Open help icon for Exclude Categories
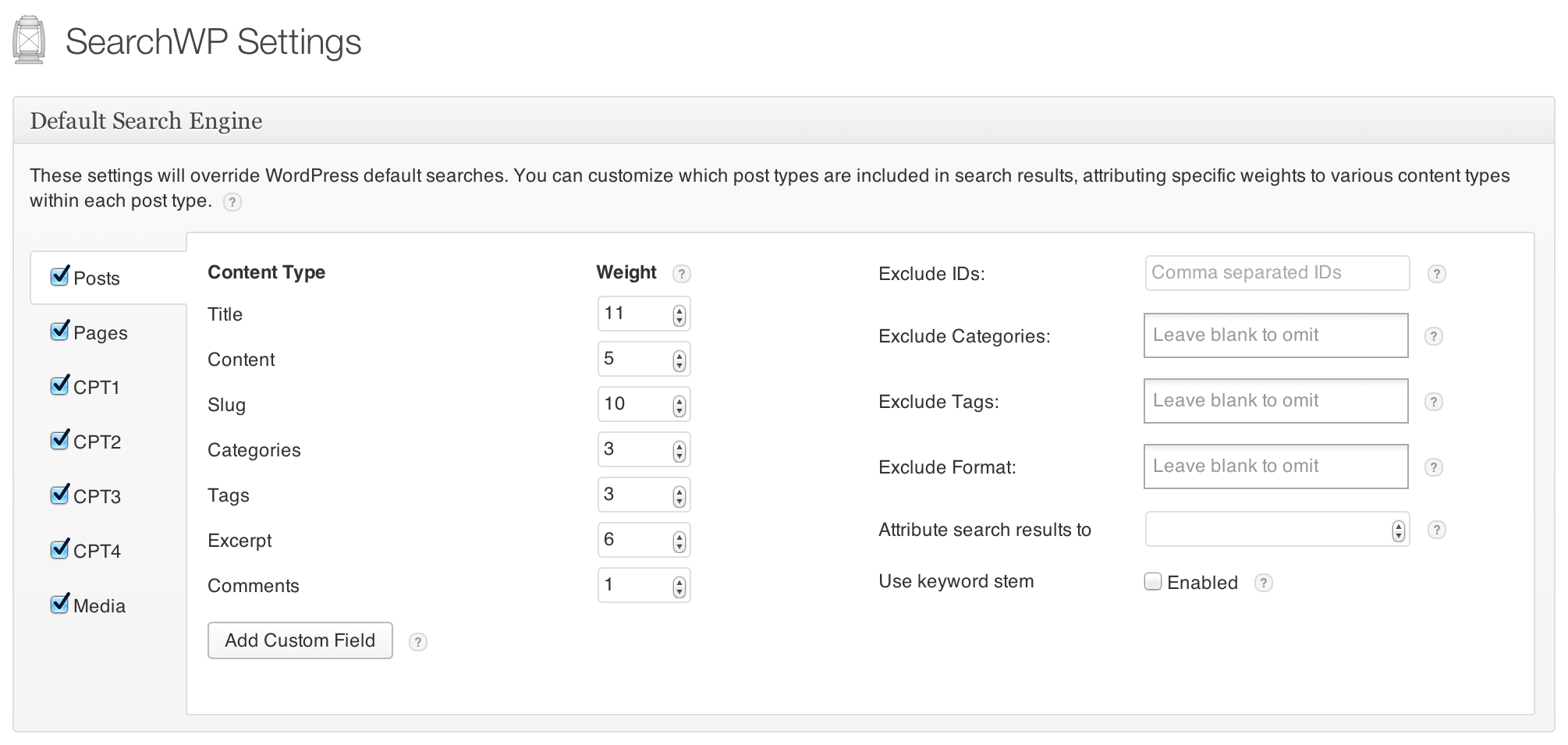Viewport: 1568px width, 745px height. click(1433, 336)
